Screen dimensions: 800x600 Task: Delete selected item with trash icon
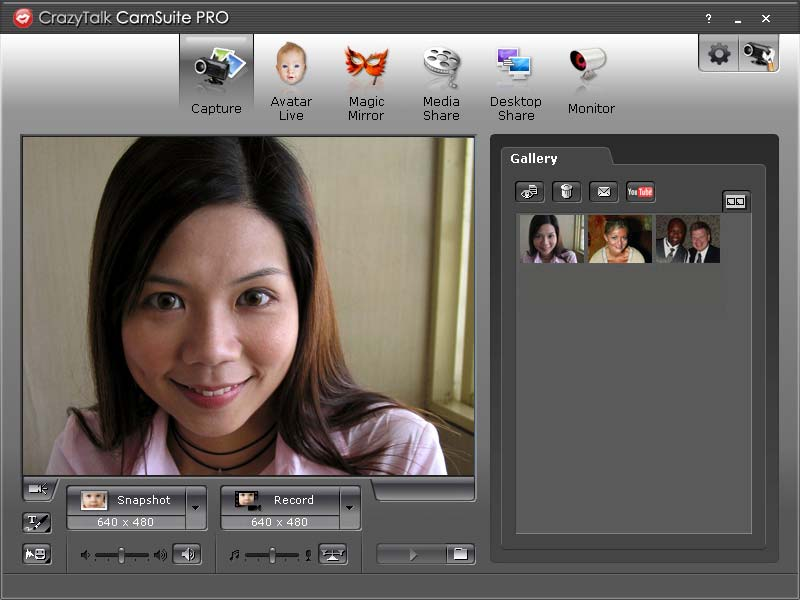[x=566, y=192]
